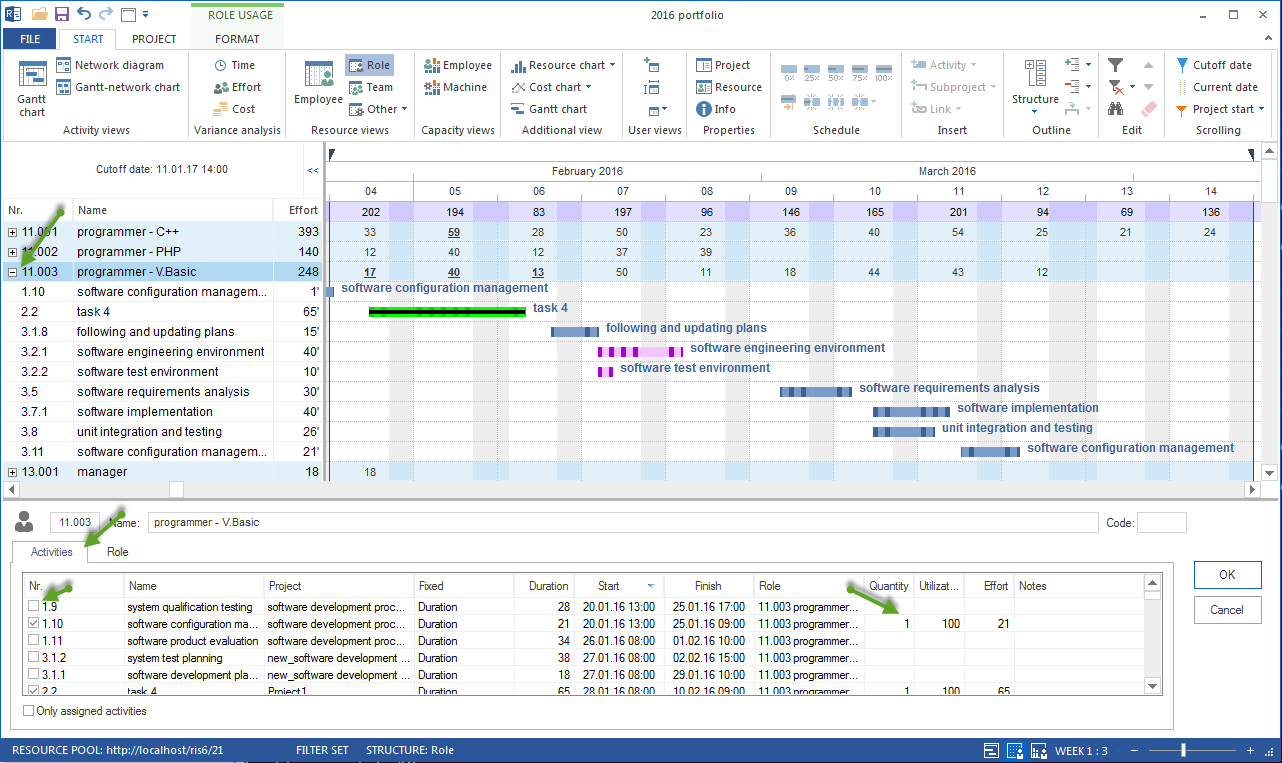This screenshot has height=763, width=1282.
Task: Check the box for activity 3.1.2
Action: tap(34, 658)
